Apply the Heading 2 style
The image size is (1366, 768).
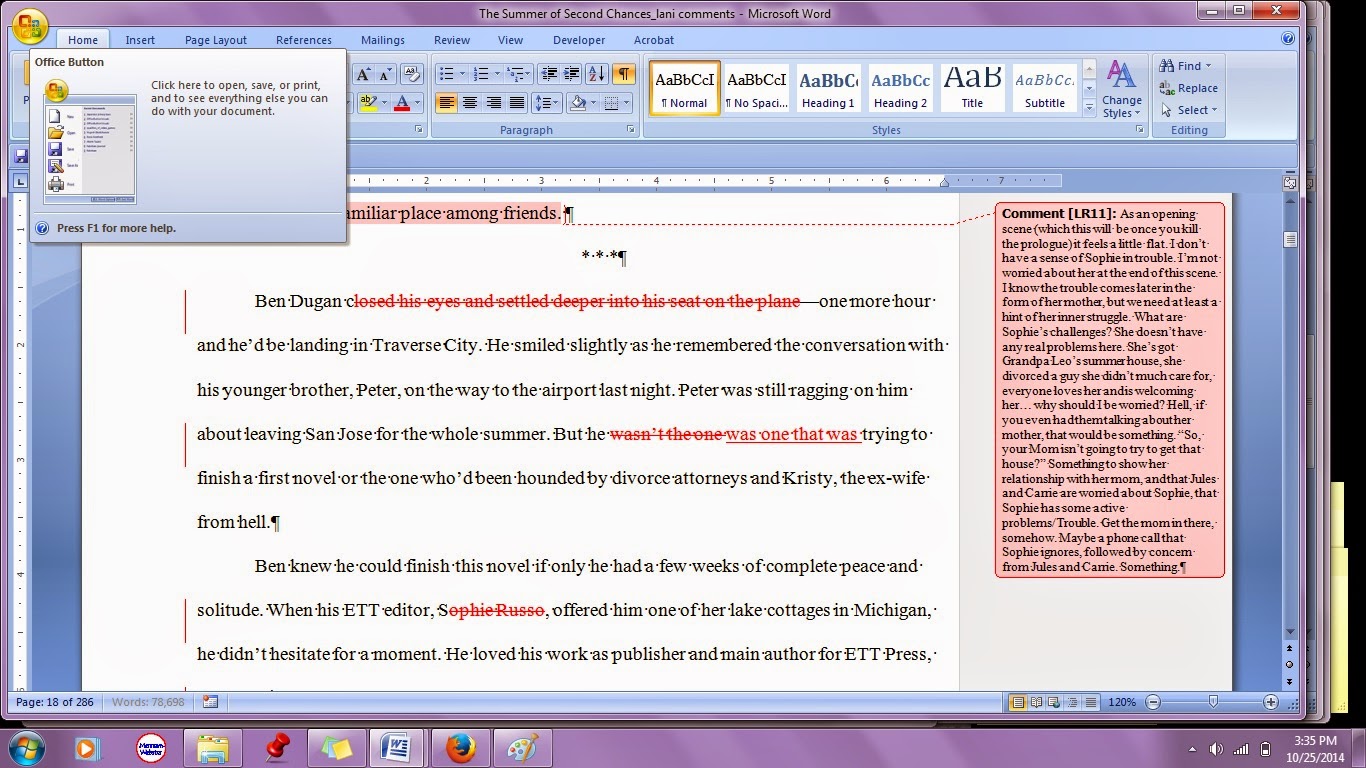[900, 88]
